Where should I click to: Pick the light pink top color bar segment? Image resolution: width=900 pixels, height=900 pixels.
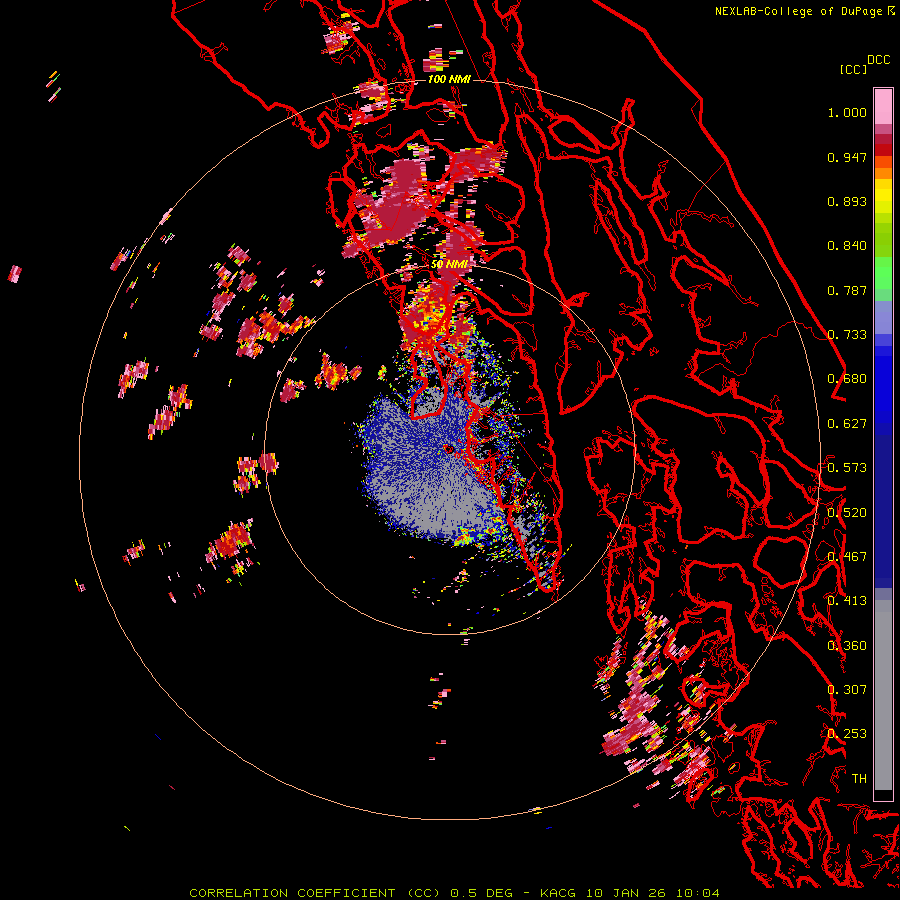click(883, 106)
